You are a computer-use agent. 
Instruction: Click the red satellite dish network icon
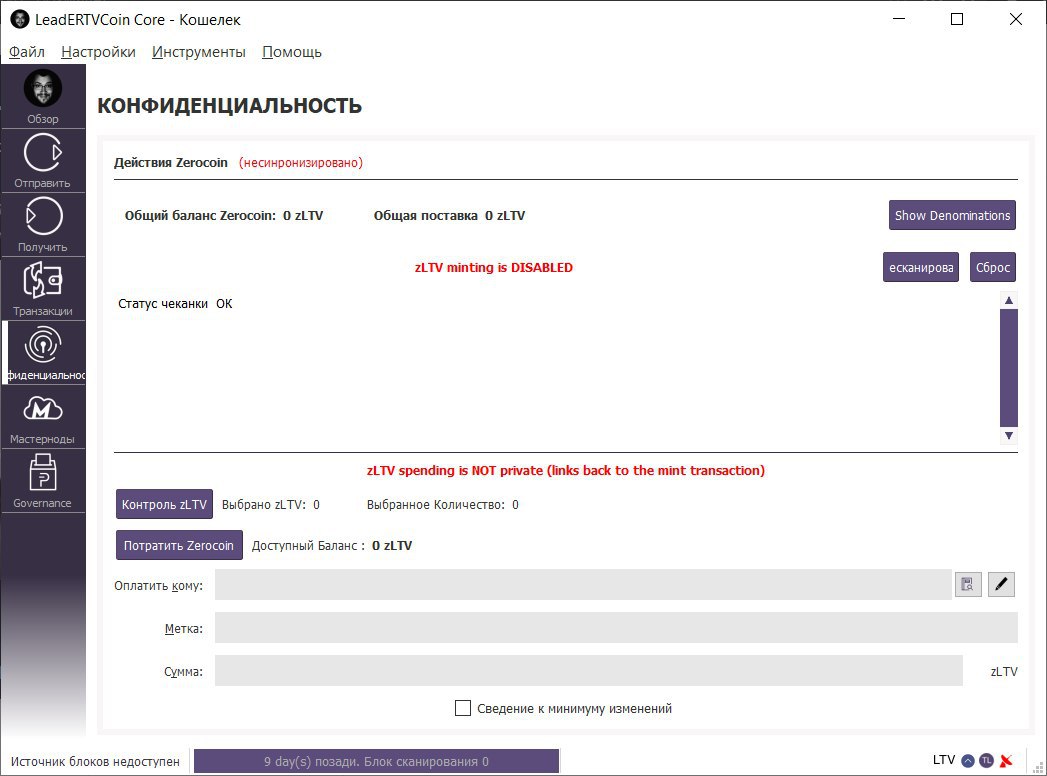(x=1006, y=761)
